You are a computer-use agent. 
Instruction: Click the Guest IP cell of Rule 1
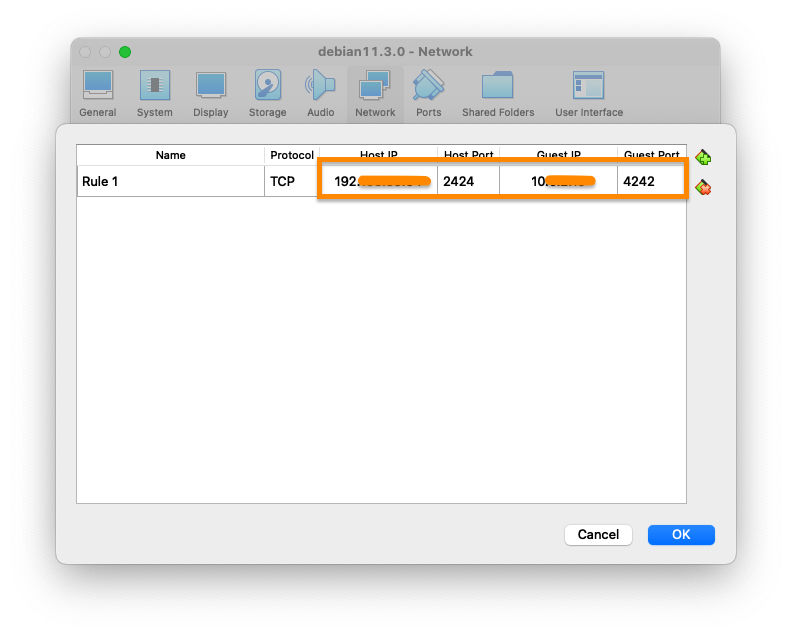click(558, 182)
